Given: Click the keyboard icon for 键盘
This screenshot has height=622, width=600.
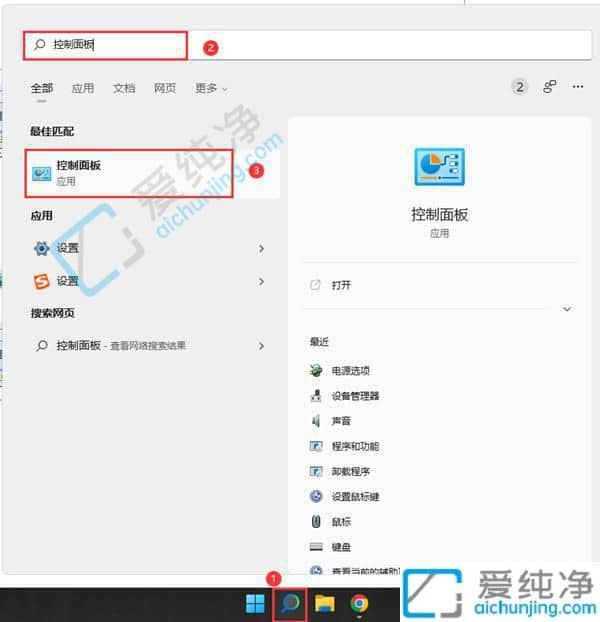Looking at the screenshot, I should coord(316,547).
